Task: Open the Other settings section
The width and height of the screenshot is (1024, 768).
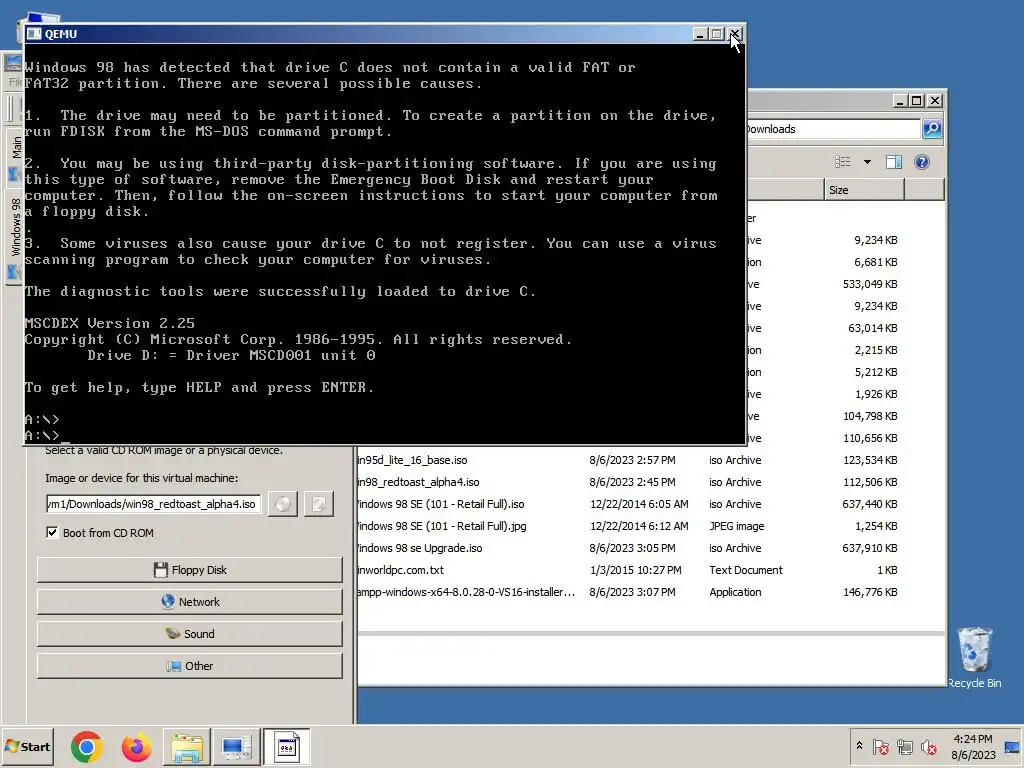Action: click(x=189, y=665)
